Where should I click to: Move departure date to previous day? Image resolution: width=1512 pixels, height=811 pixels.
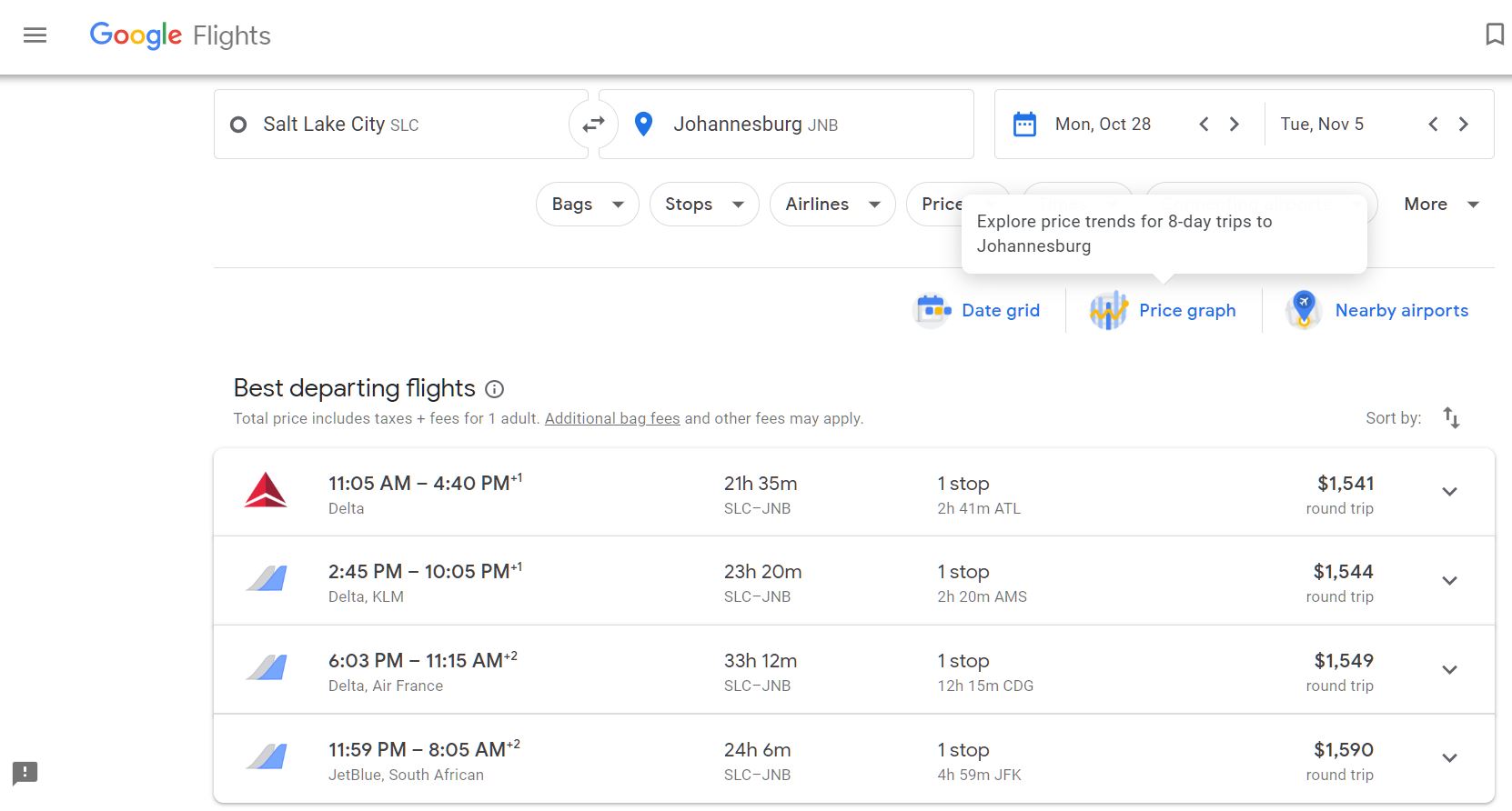click(1204, 125)
